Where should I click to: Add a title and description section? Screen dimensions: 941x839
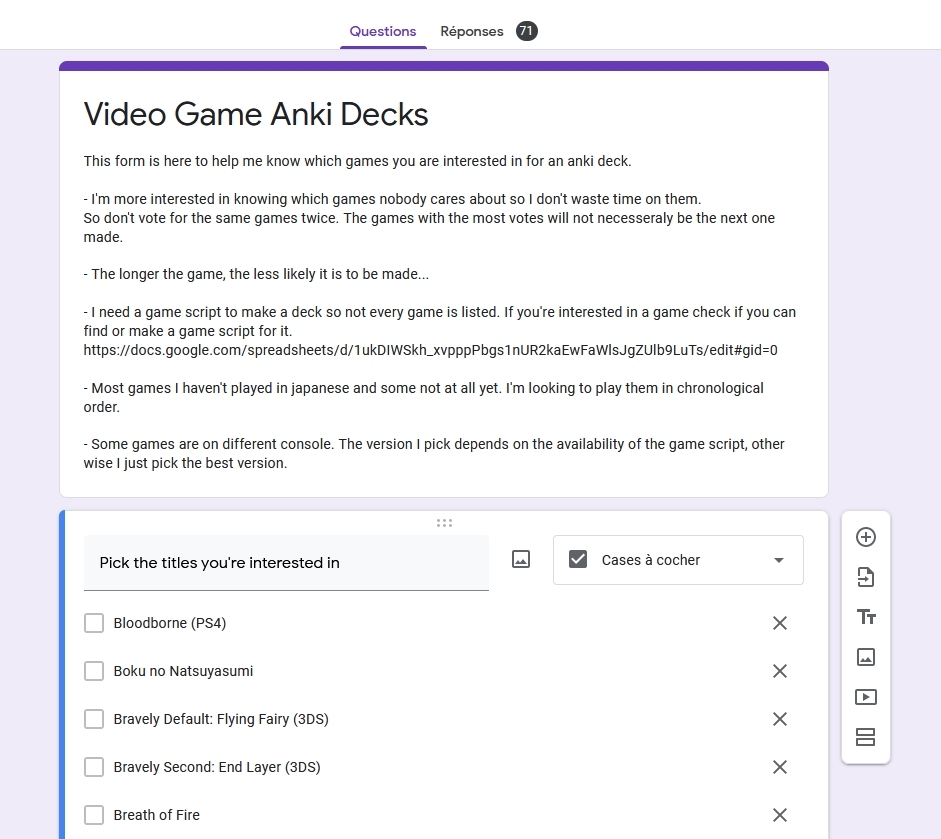(x=865, y=617)
